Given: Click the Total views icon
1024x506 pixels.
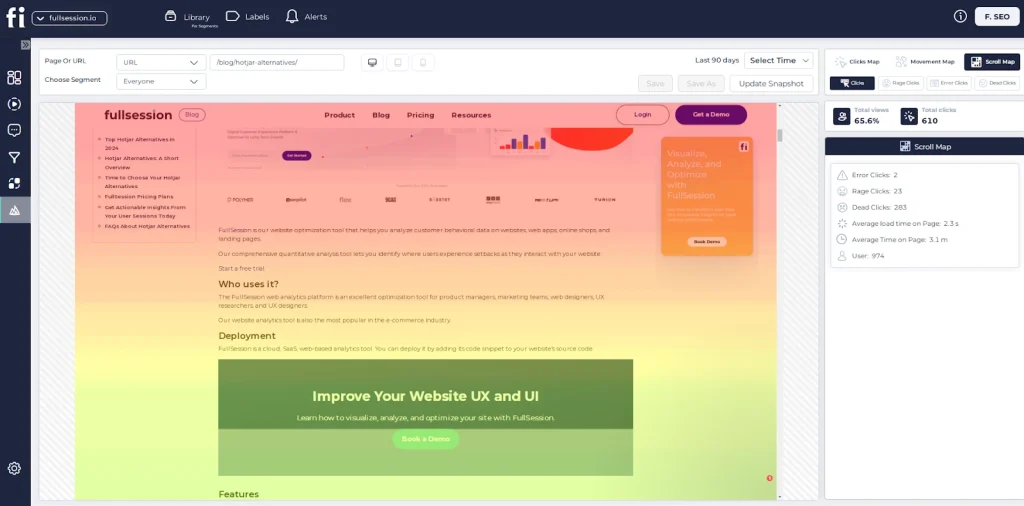Looking at the screenshot, I should 842,117.
